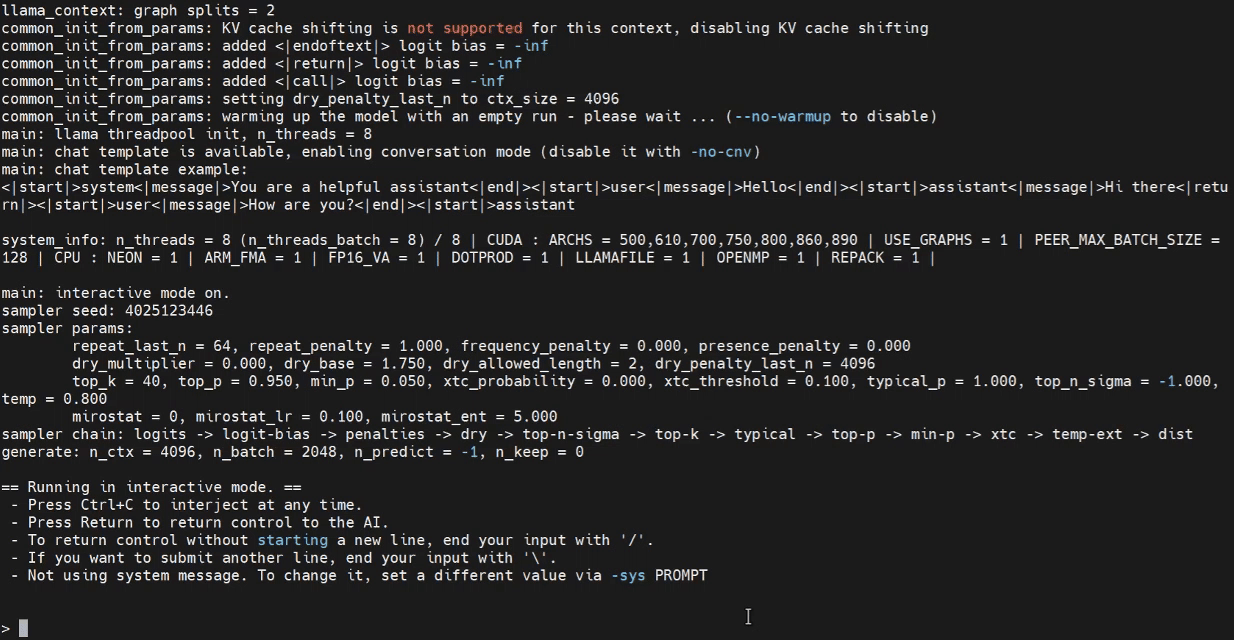
Task: Click the 'sampler chain:' line label
Action: tap(63, 434)
